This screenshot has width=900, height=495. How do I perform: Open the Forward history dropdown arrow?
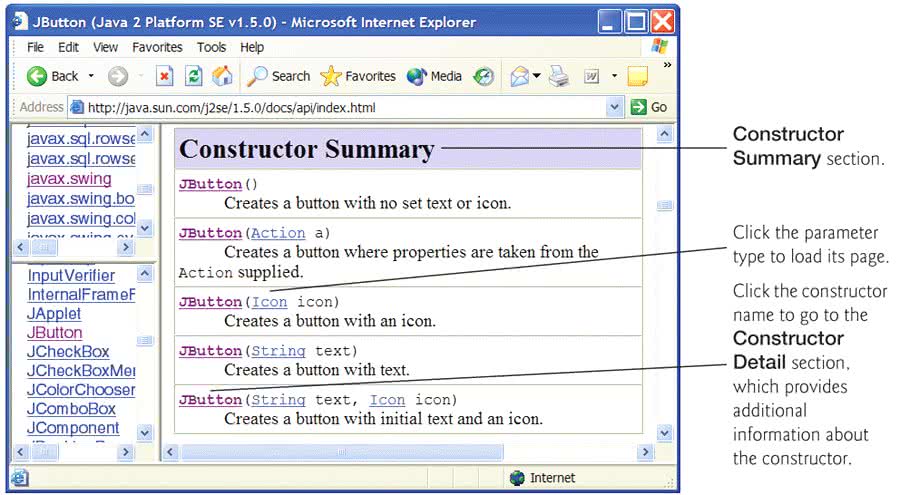141,76
